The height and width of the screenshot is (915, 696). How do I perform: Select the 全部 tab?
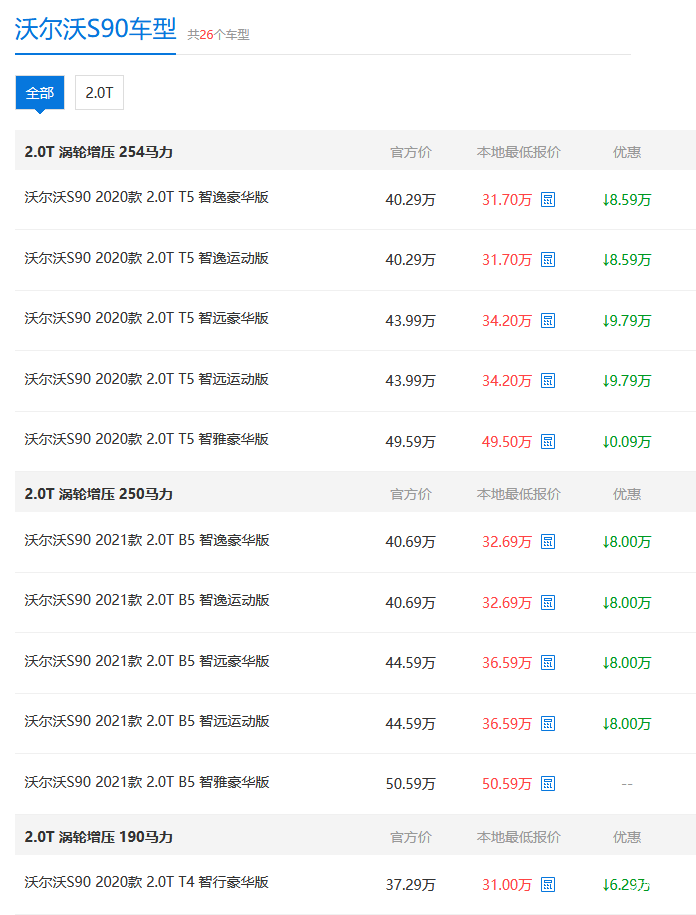[x=40, y=93]
